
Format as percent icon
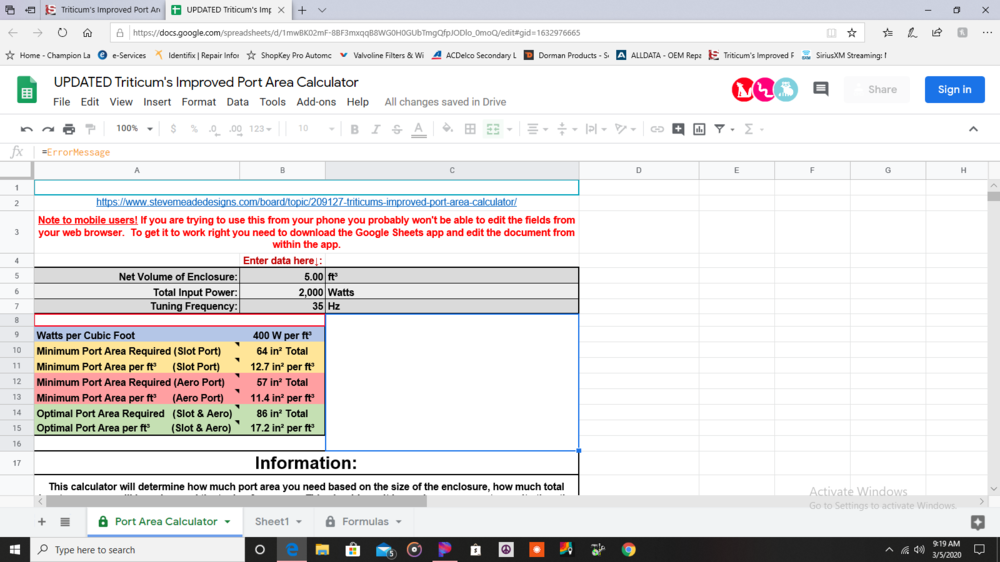coord(194,129)
